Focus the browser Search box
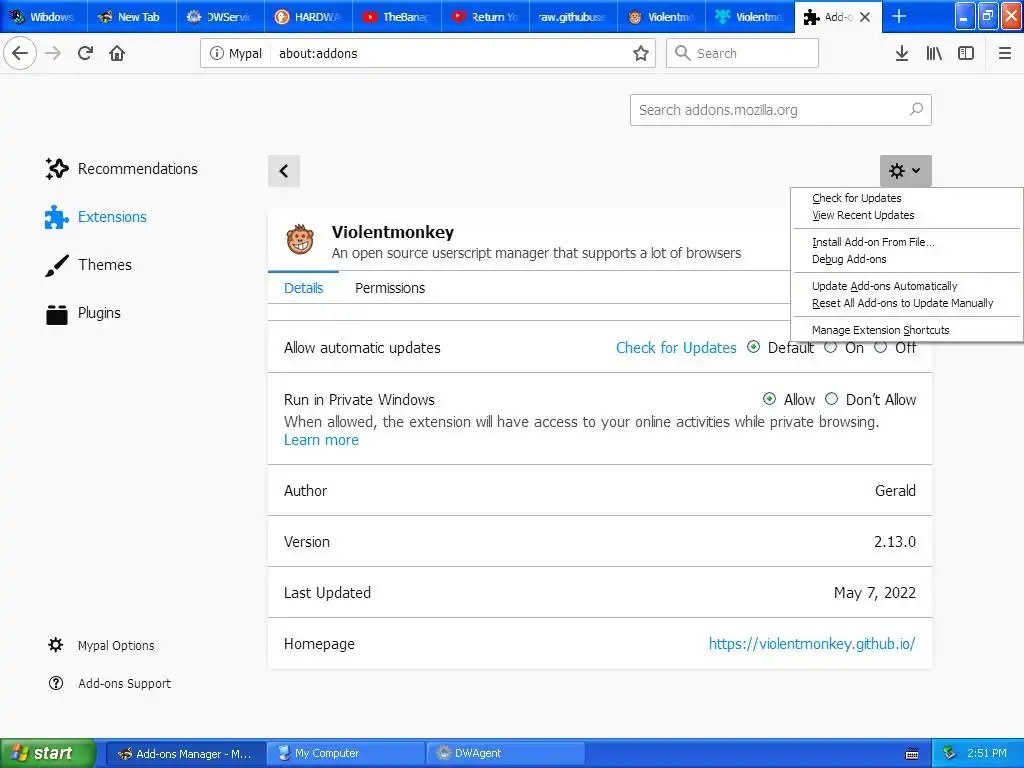Viewport: 1024px width, 768px height. 743,54
